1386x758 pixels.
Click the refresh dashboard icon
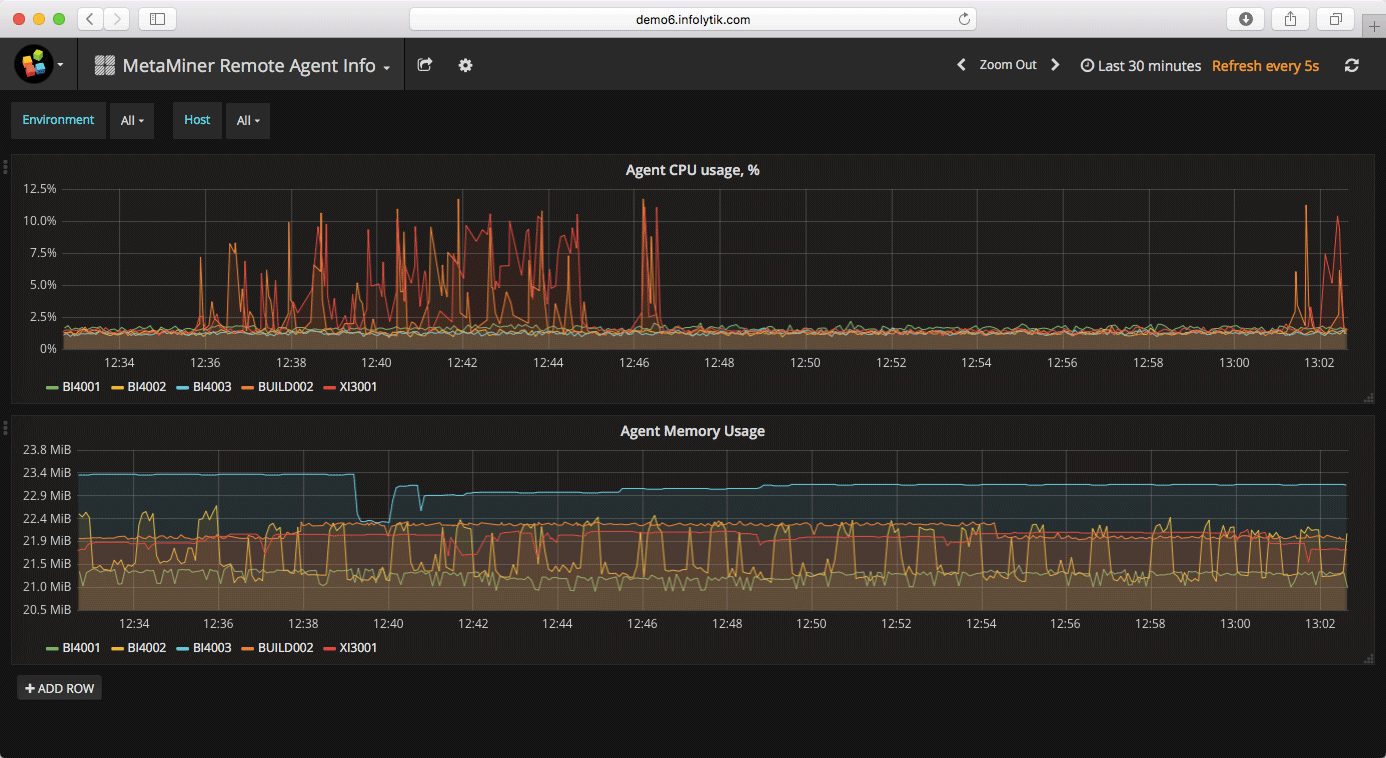click(1352, 65)
